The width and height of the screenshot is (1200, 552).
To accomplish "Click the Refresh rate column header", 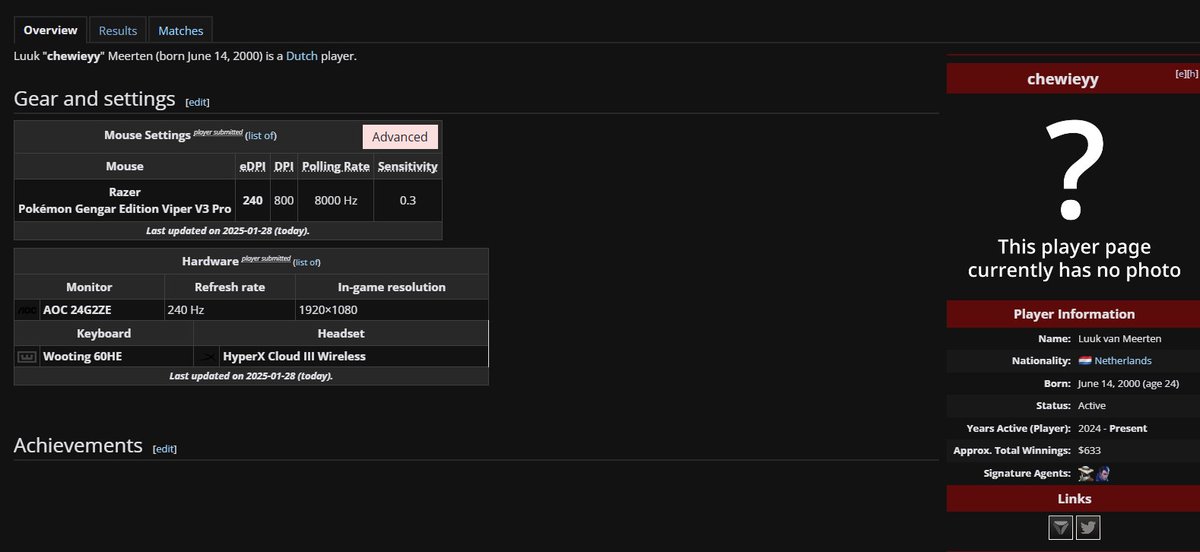I will pyautogui.click(x=229, y=287).
